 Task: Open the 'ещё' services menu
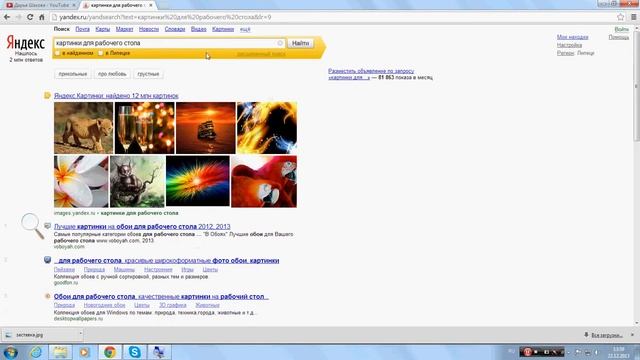[245, 29]
